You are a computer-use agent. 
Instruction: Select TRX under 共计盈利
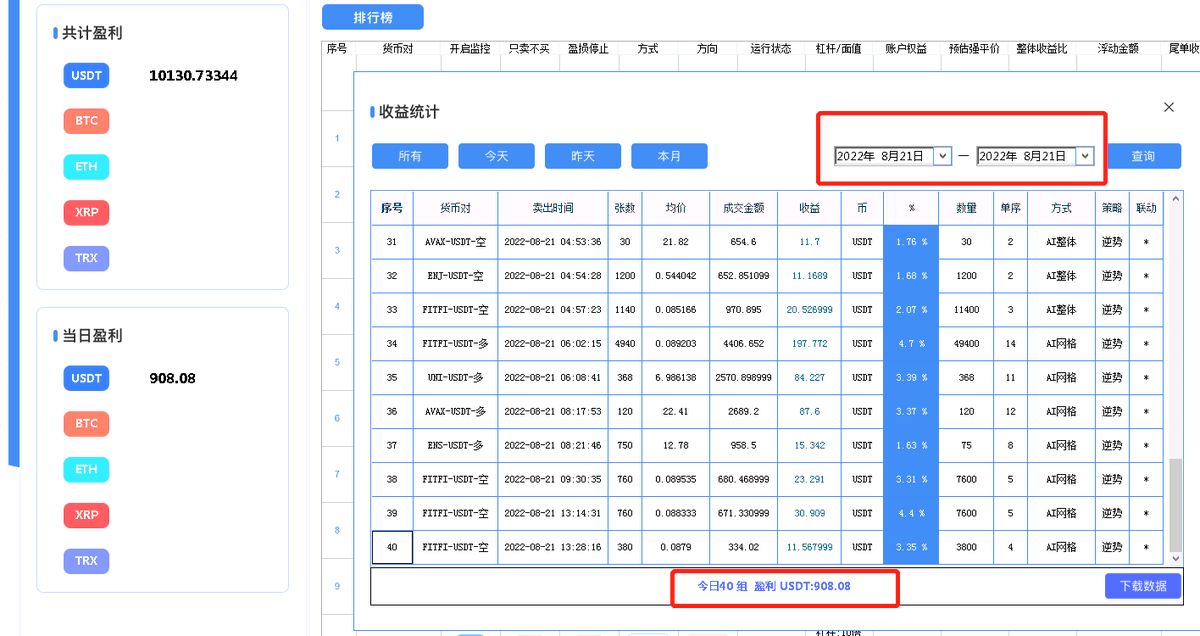tap(86, 258)
